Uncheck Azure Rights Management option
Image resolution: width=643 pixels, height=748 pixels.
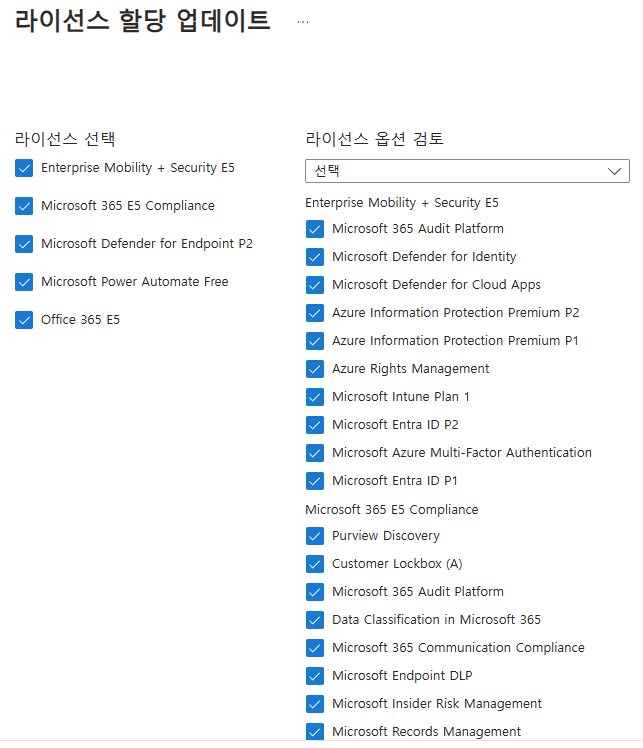315,369
